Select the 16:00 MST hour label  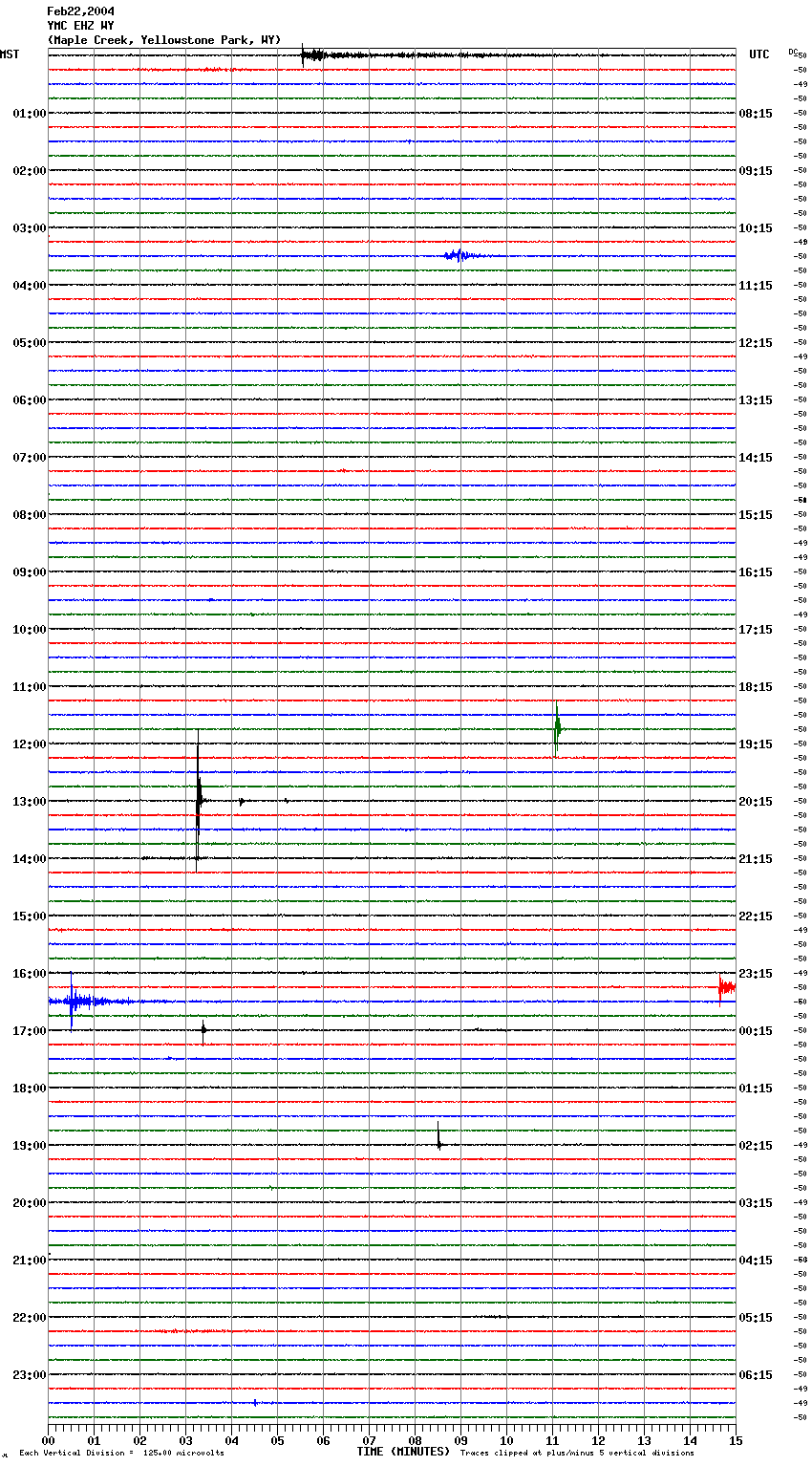tap(29, 974)
